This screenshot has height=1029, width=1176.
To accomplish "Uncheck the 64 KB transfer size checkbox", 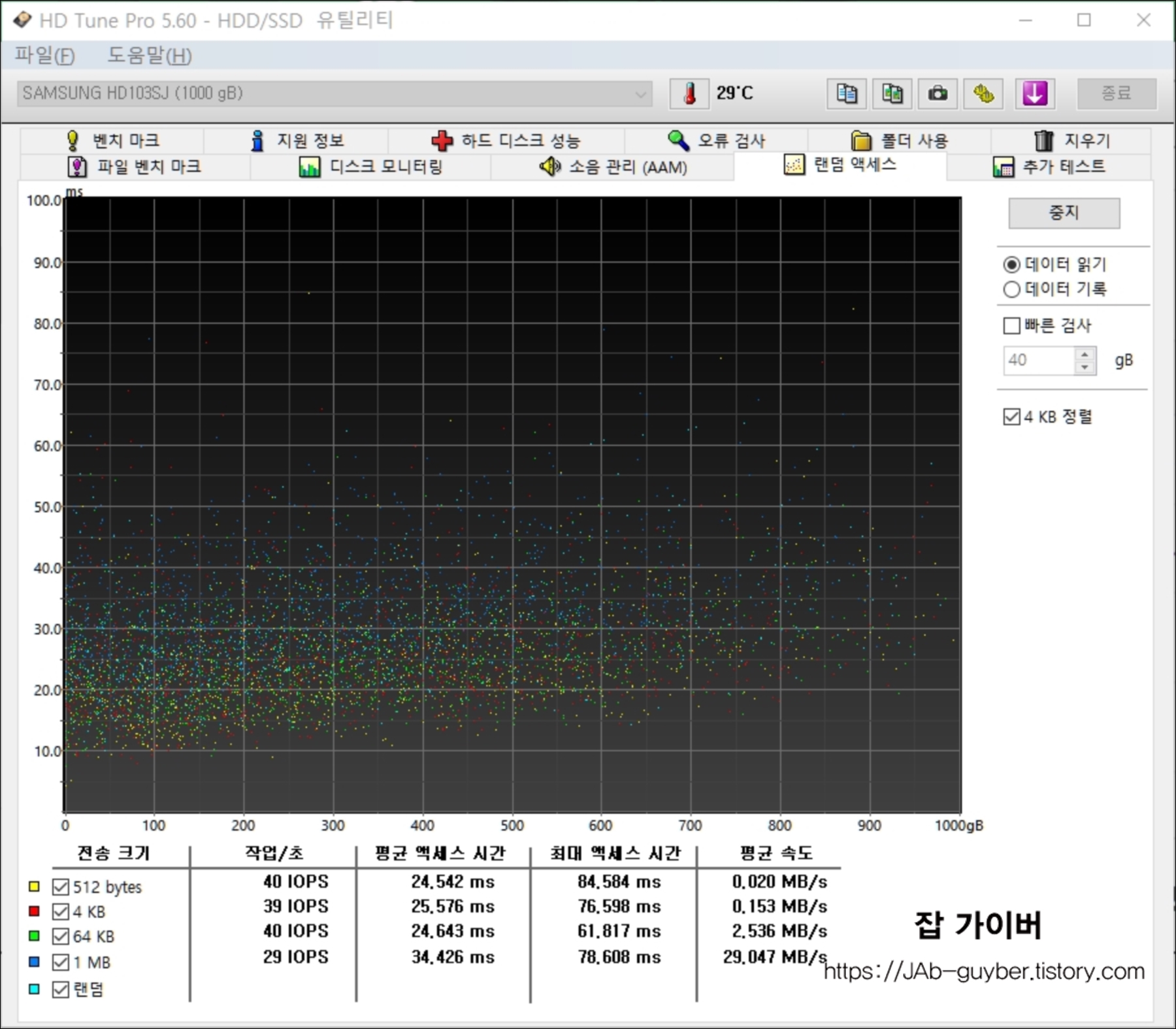I will coord(60,937).
